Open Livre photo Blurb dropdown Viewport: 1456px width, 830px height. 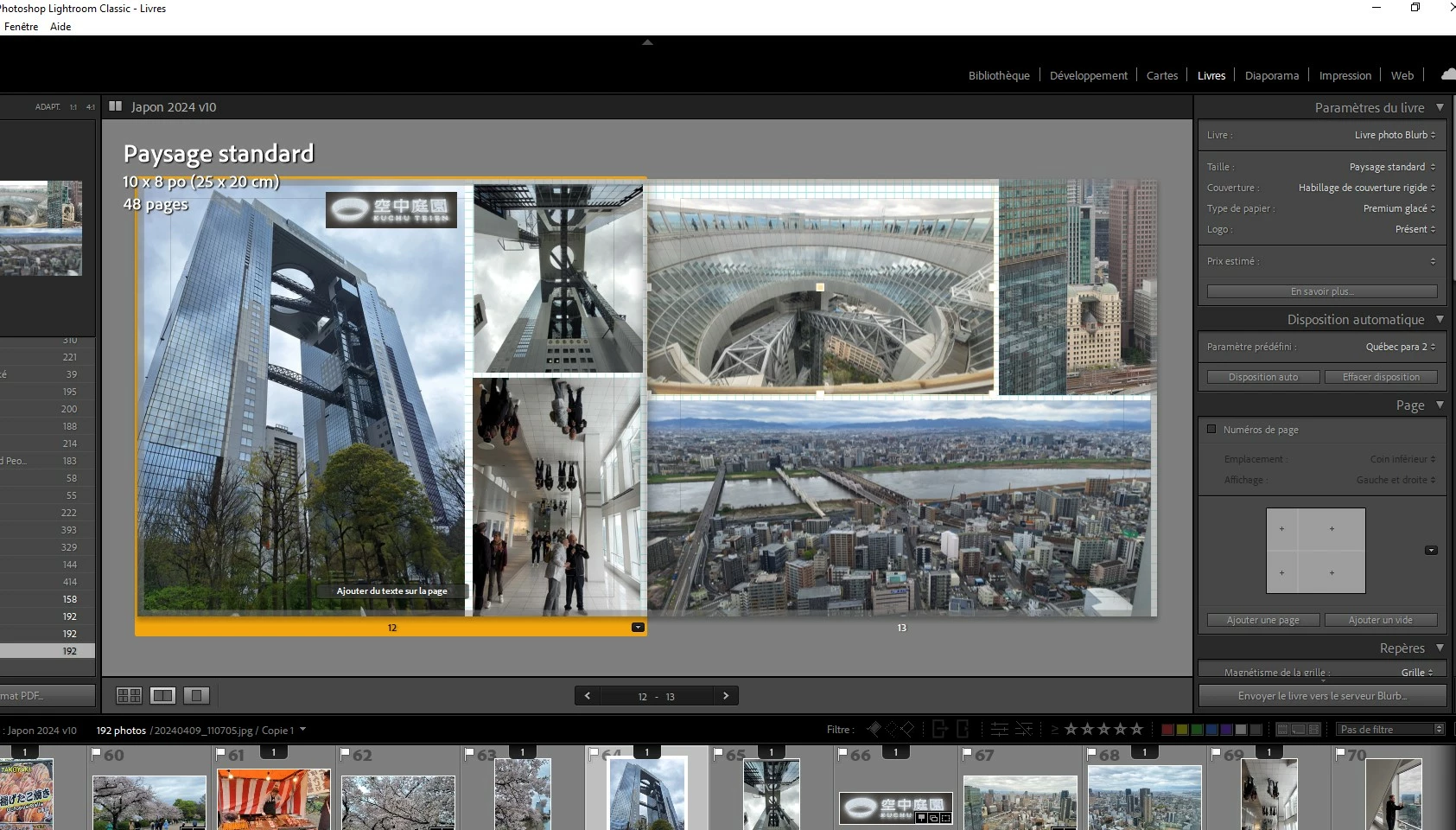[1395, 135]
